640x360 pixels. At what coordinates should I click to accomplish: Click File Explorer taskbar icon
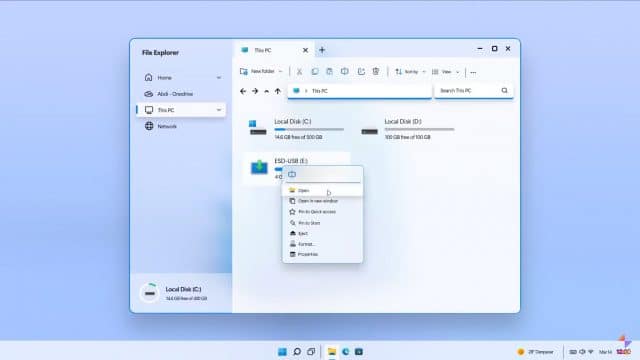coord(332,352)
